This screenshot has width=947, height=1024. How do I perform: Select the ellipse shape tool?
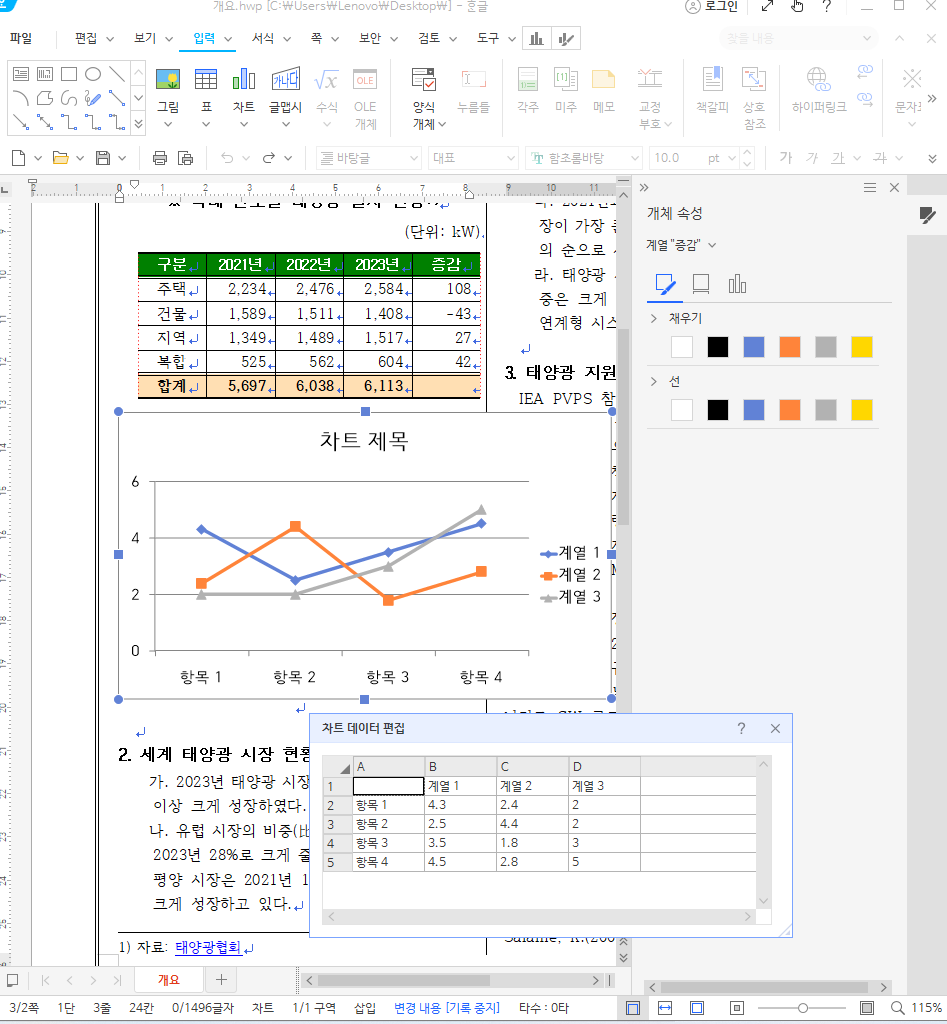[93, 74]
